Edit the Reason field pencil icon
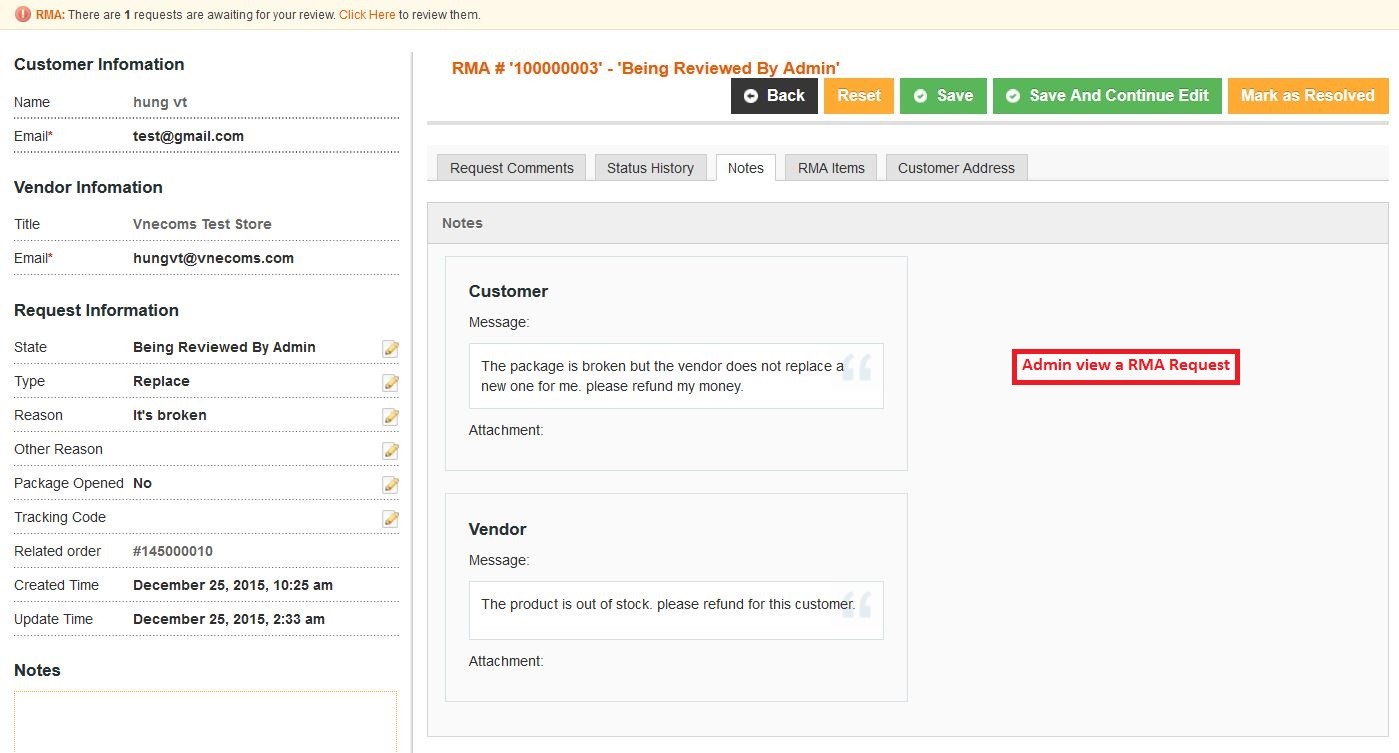This screenshot has height=753, width=1399. tap(391, 416)
